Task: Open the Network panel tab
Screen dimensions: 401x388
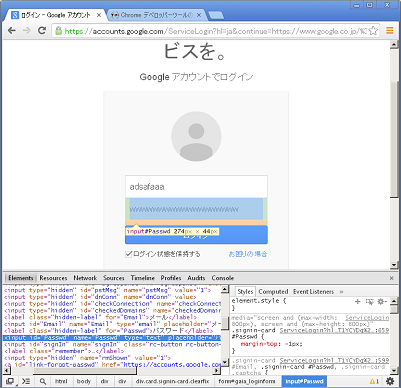Action: click(85, 278)
